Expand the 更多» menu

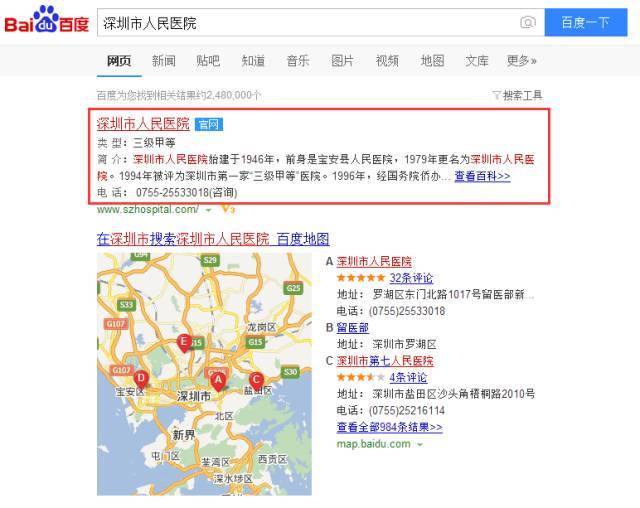pos(521,61)
